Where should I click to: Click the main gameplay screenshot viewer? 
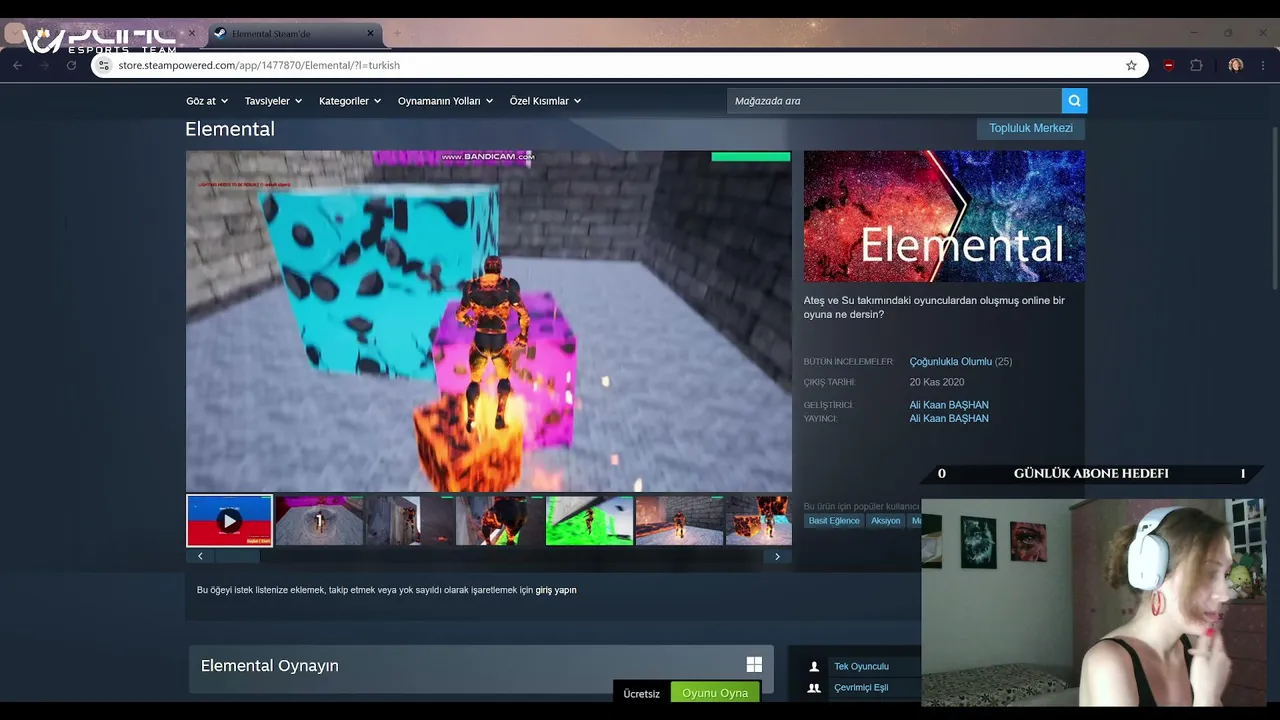489,321
